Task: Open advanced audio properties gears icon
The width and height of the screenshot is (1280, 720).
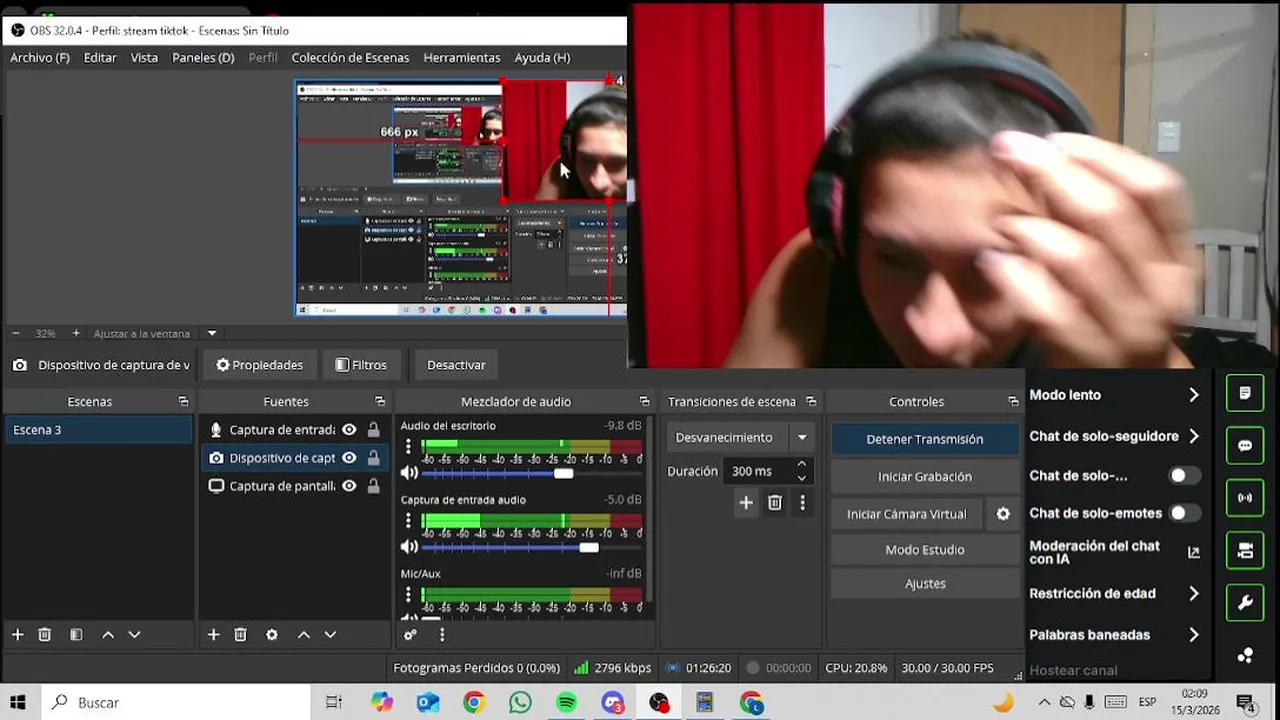Action: pyautogui.click(x=410, y=635)
